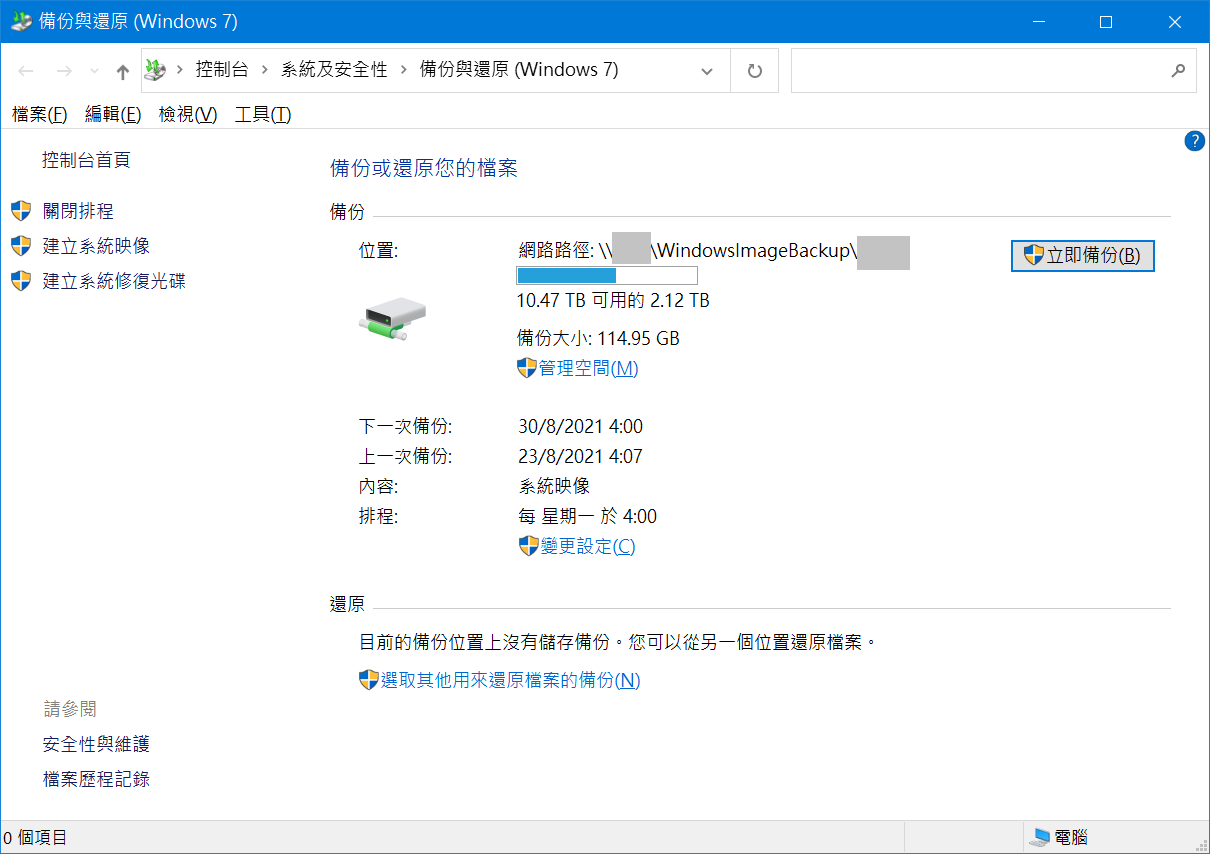The height and width of the screenshot is (854, 1210).
Task: Click next backup time 30/8/2021 4:00
Action: [581, 427]
